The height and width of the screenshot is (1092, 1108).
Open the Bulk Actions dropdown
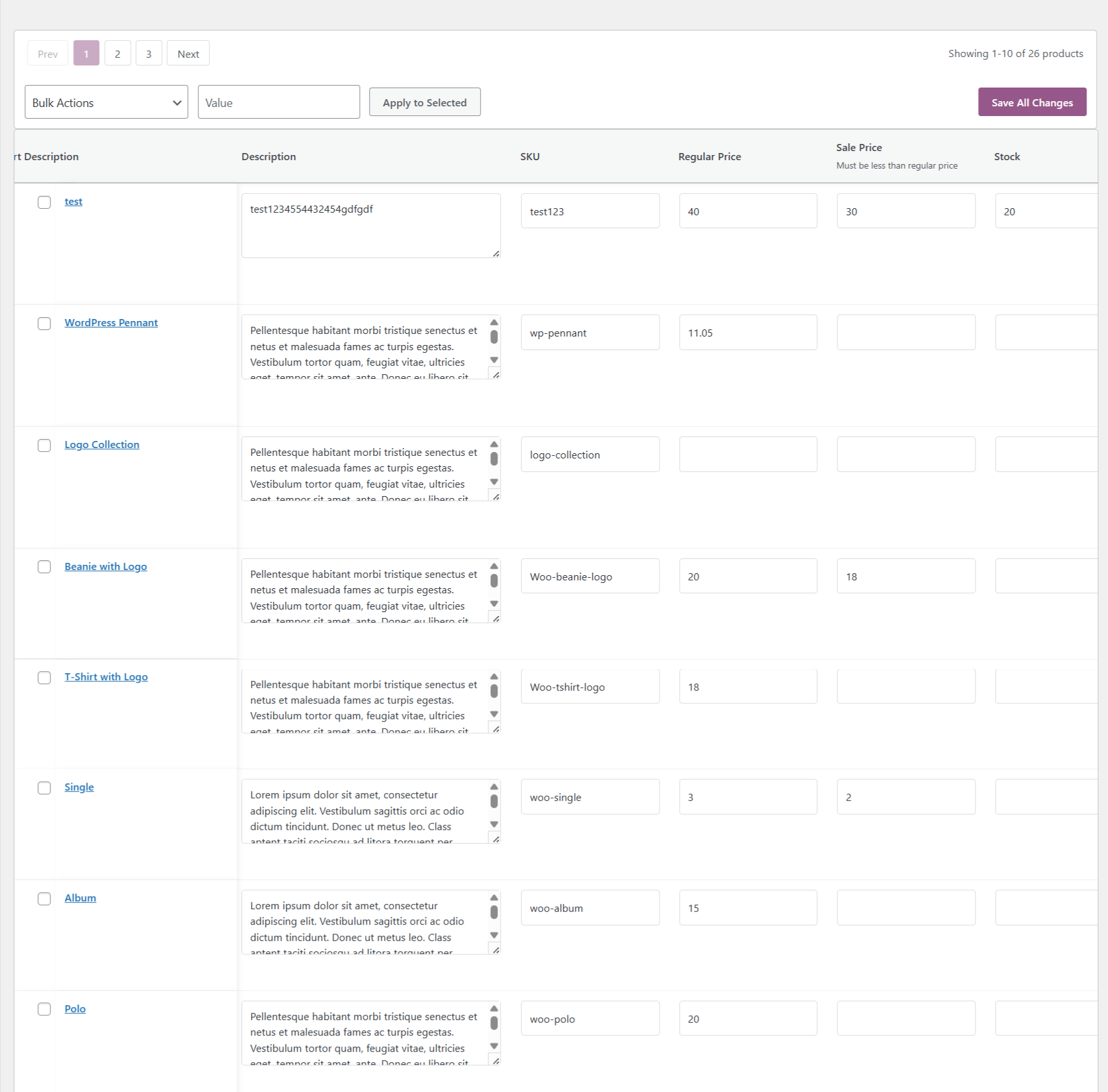(x=106, y=102)
